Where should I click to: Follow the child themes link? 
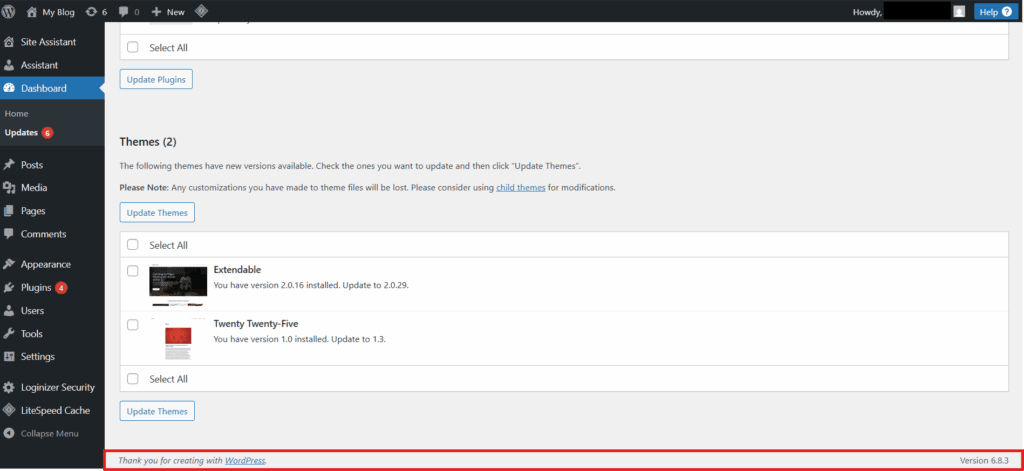click(x=520, y=187)
